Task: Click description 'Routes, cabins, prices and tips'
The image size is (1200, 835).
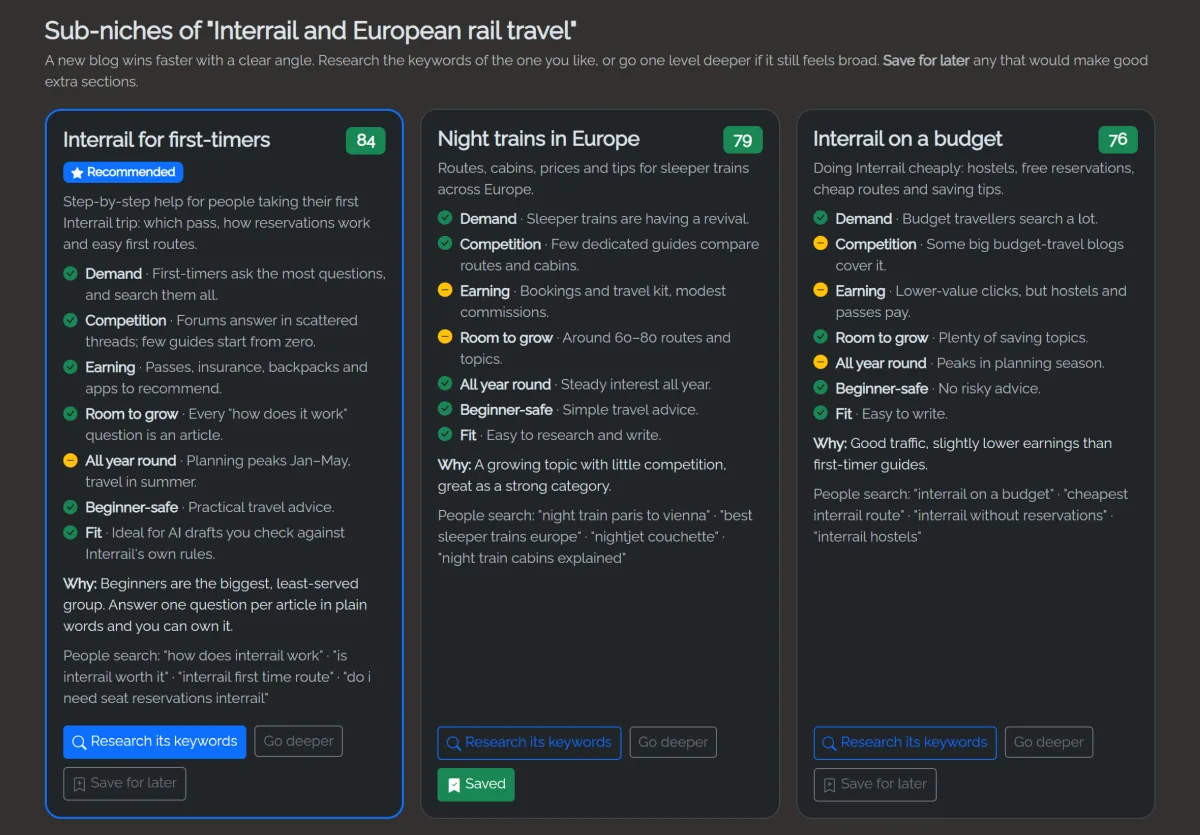Action: point(593,178)
